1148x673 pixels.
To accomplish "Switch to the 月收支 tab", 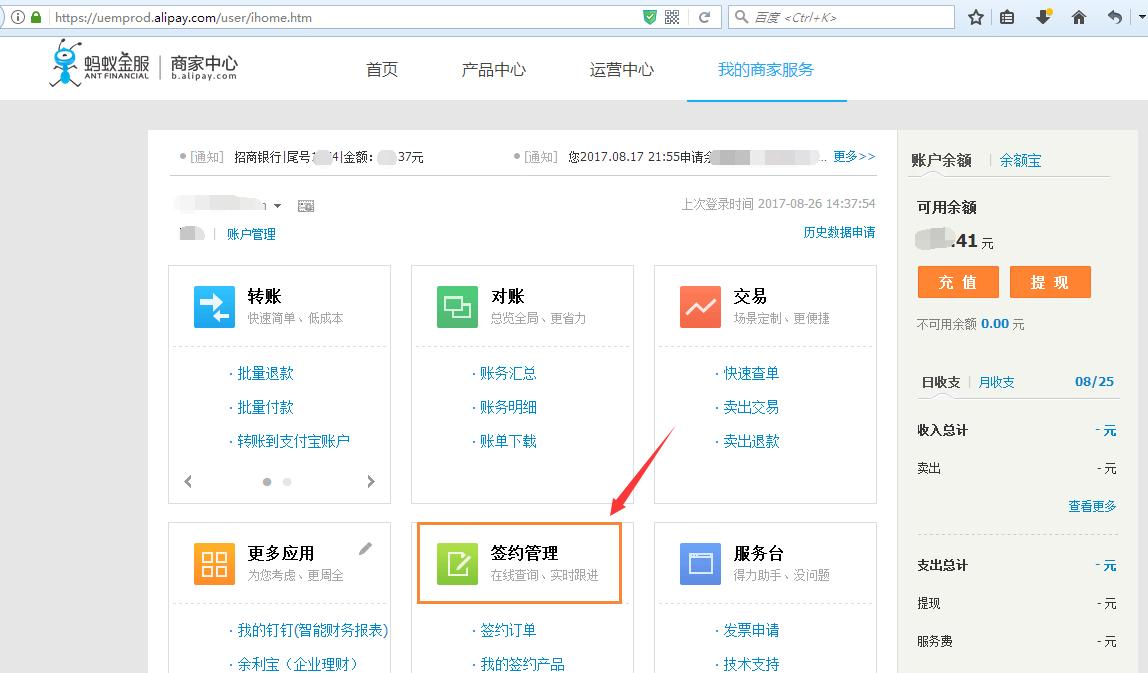I will 996,382.
